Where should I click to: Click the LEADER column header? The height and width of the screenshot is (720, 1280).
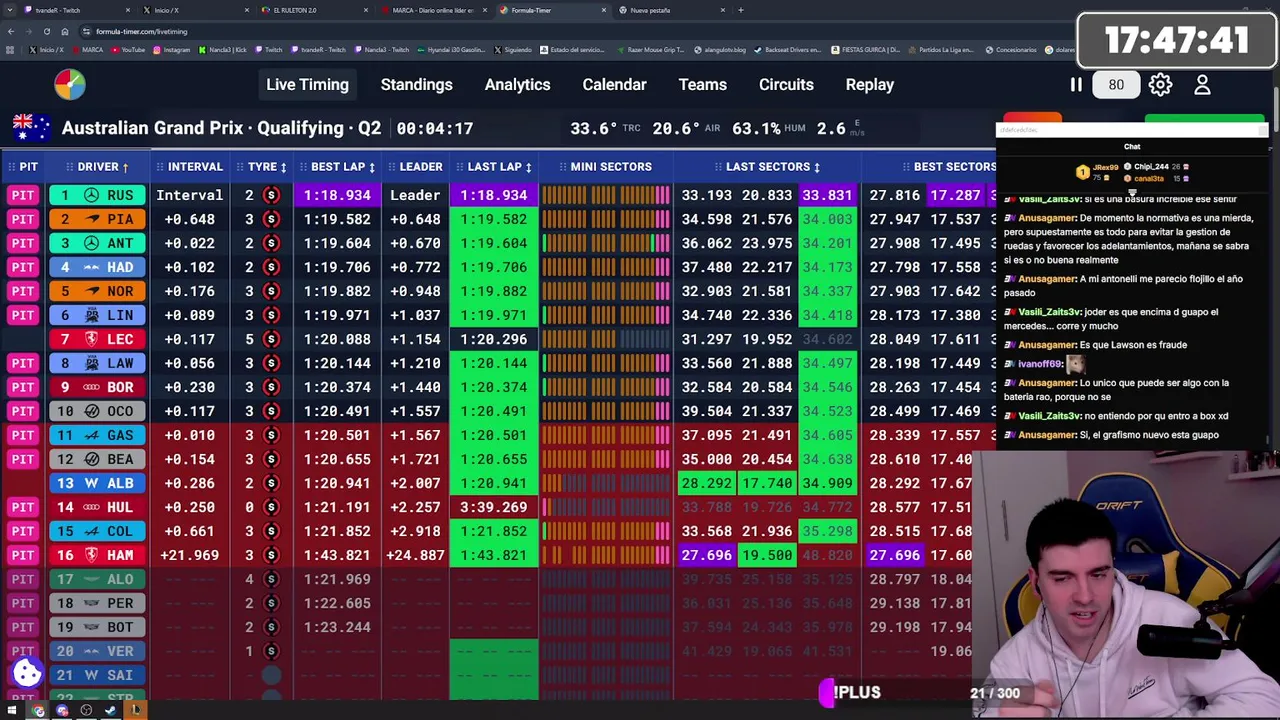415,167
